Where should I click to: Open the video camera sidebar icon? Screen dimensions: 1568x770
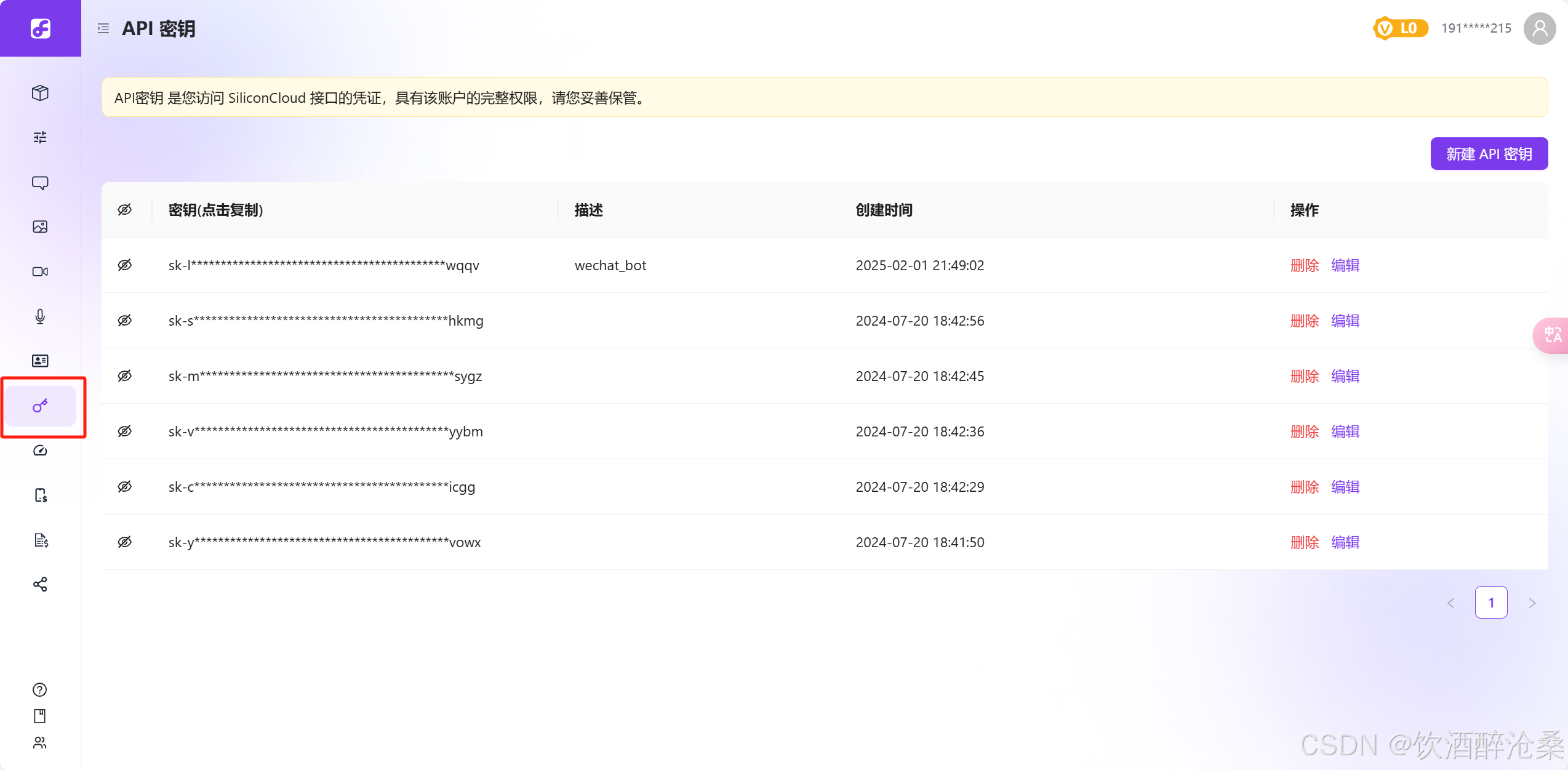point(40,271)
